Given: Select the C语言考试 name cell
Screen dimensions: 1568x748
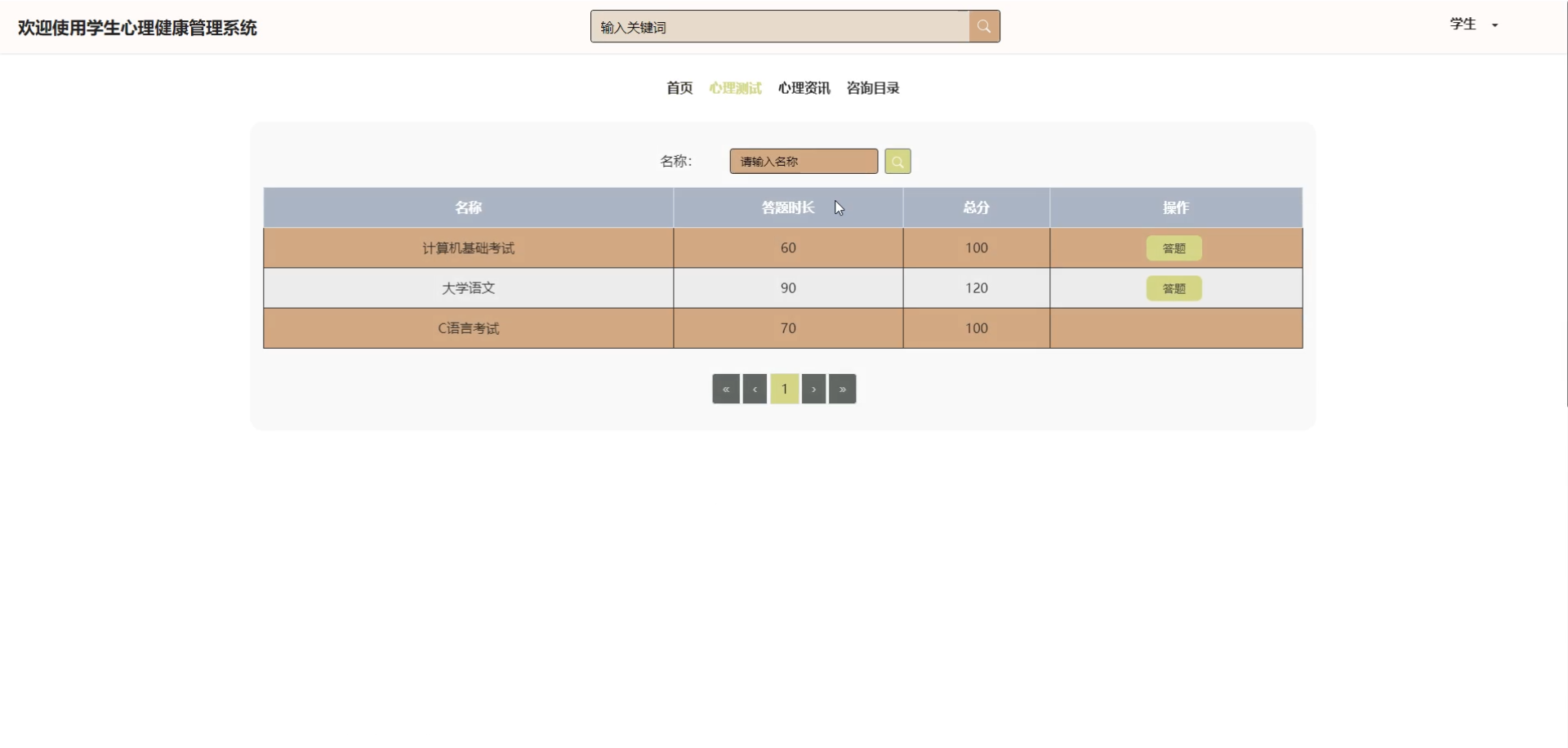Looking at the screenshot, I should point(469,328).
